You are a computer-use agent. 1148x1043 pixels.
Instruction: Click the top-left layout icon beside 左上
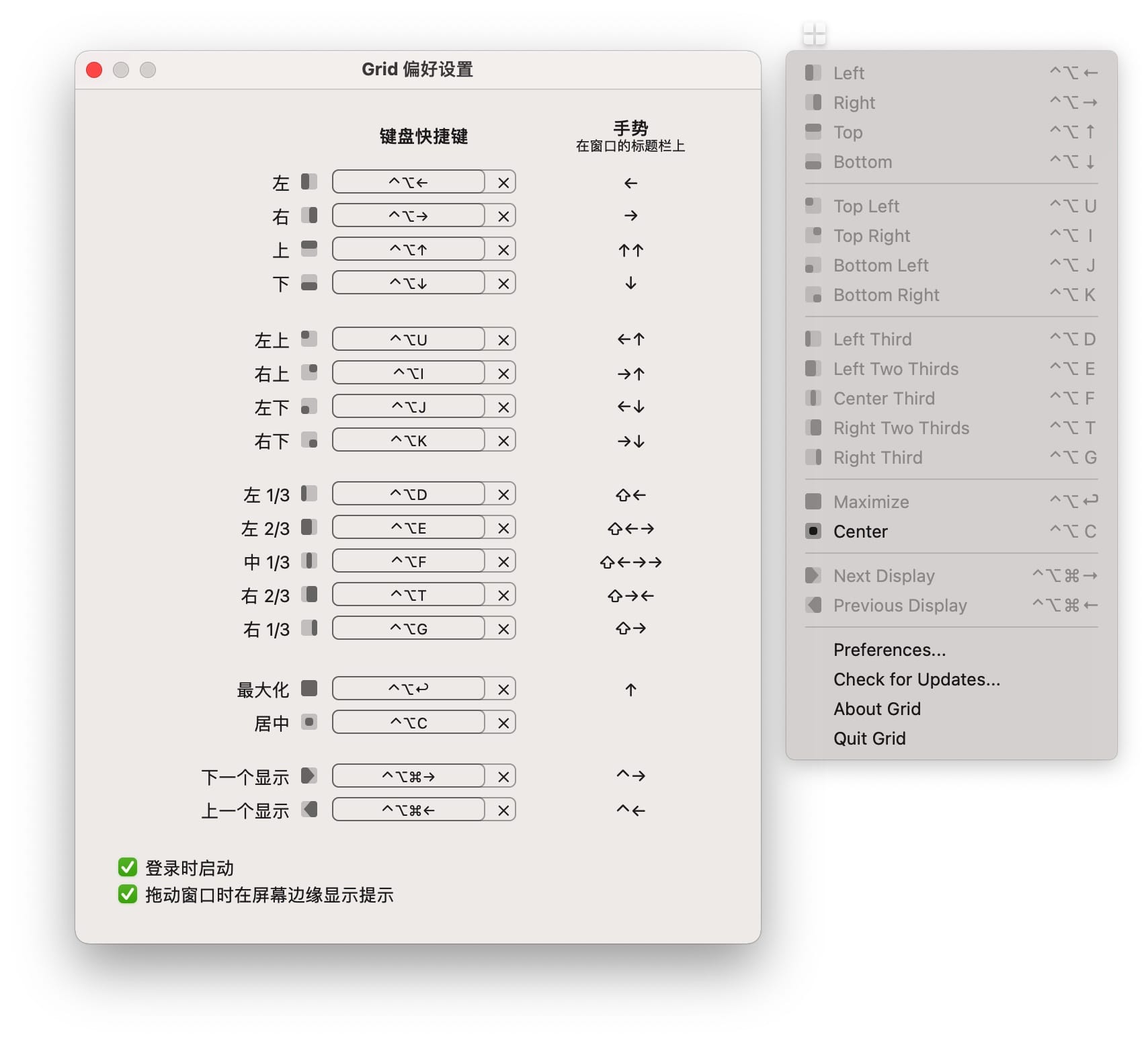pos(309,339)
